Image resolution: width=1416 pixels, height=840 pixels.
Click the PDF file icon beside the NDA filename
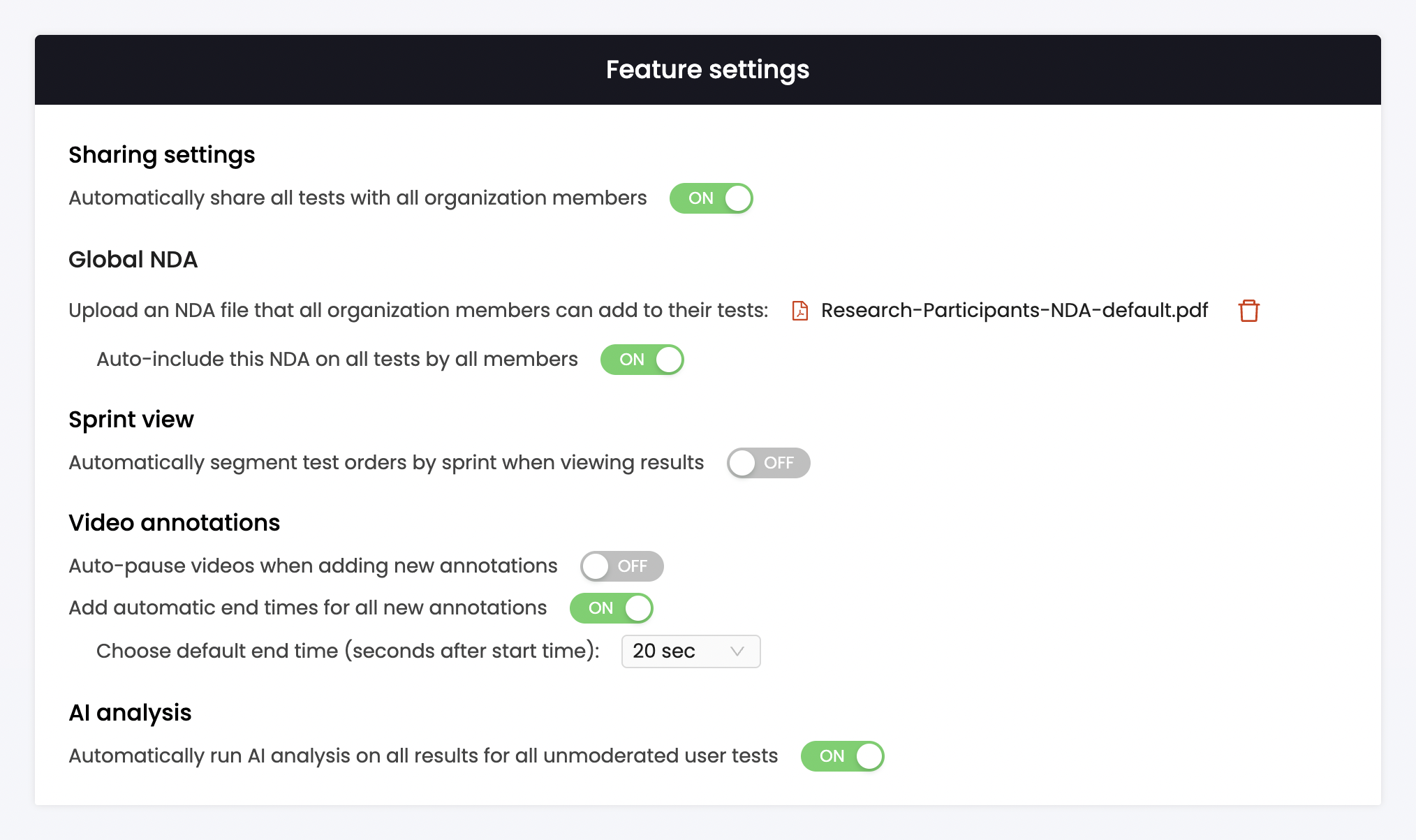tap(800, 311)
